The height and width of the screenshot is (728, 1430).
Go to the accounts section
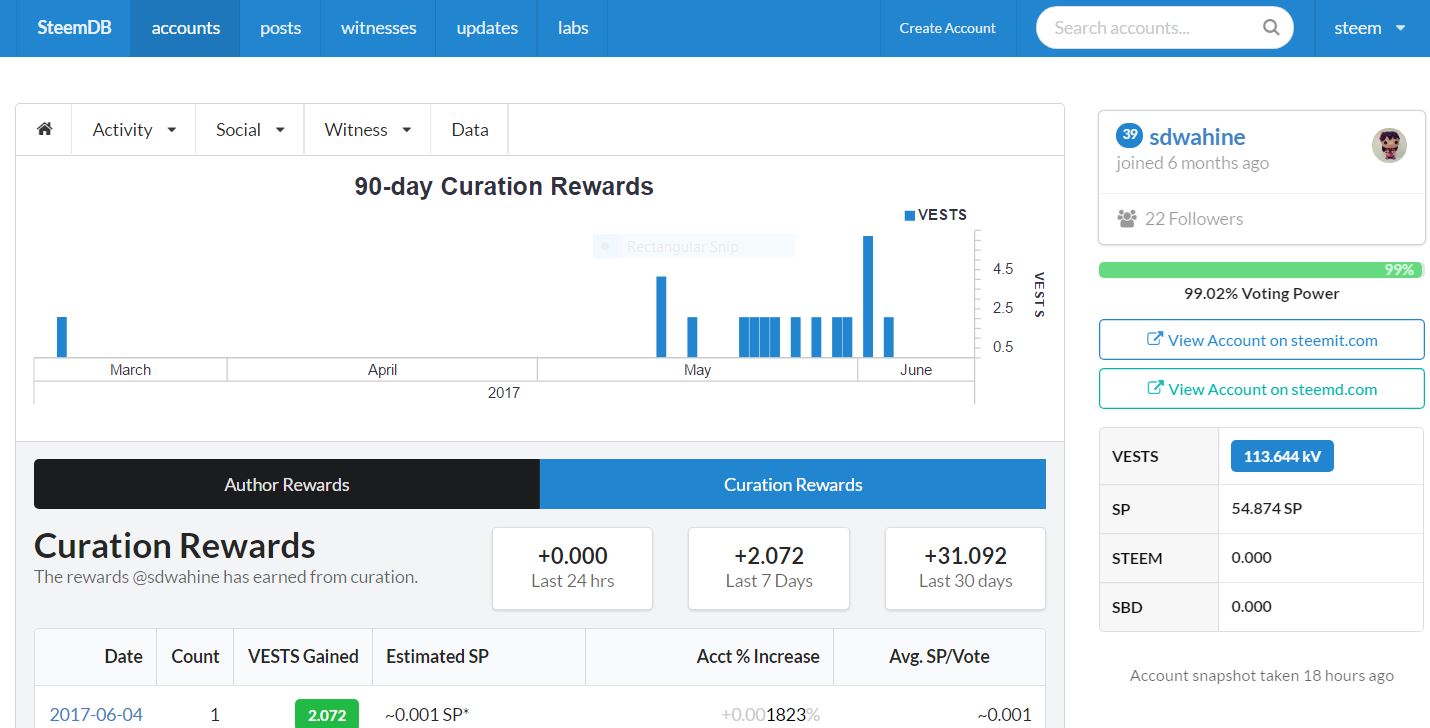[x=186, y=28]
